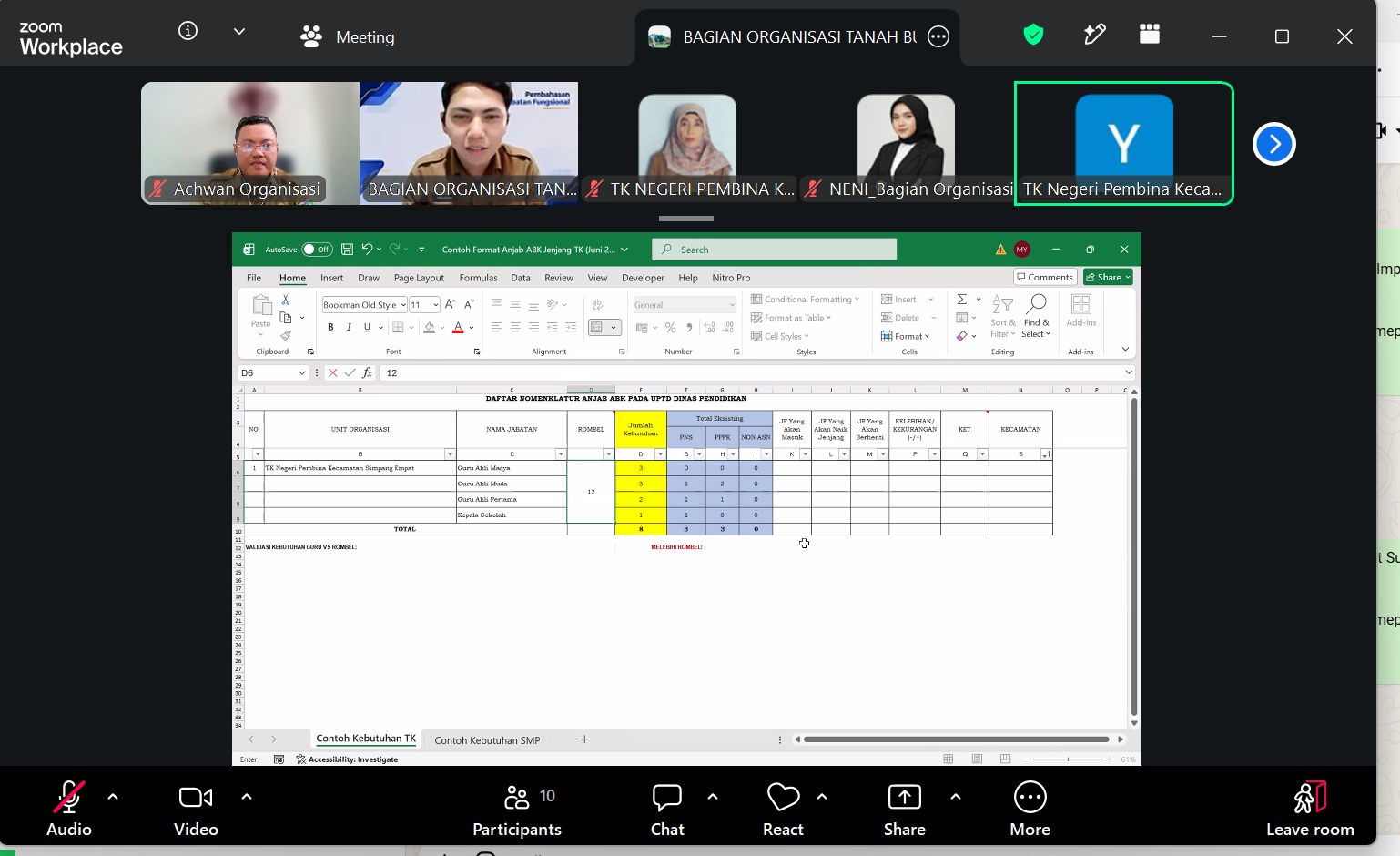Image resolution: width=1400 pixels, height=856 pixels.
Task: Open the Chat panel
Action: [x=667, y=809]
